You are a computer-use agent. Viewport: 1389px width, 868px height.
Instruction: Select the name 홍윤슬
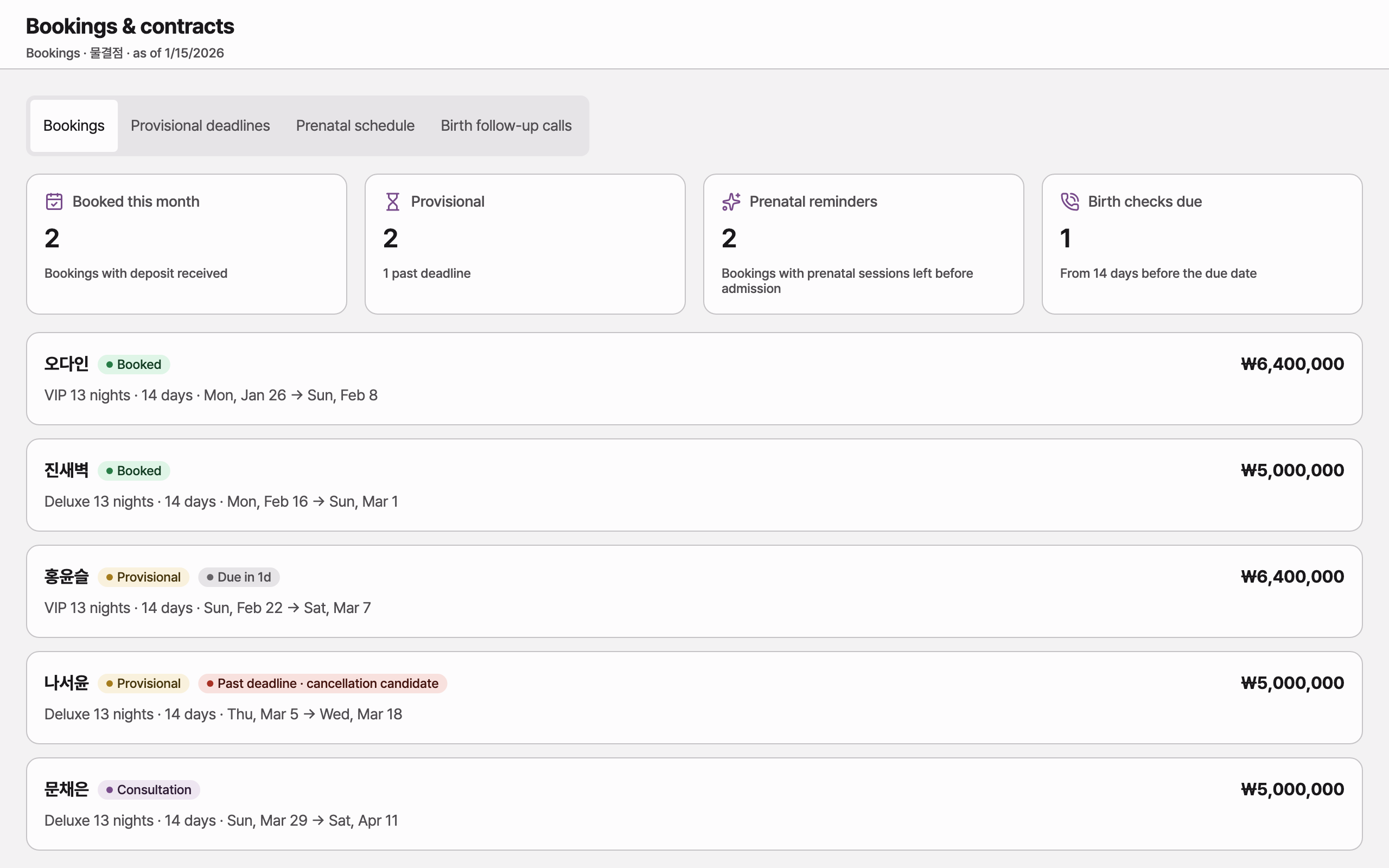(x=67, y=576)
